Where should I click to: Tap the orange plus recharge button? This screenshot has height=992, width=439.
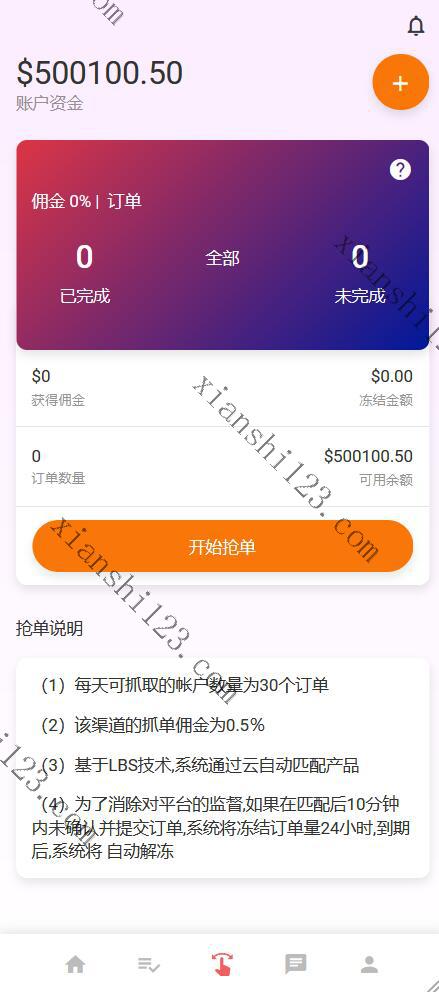400,83
